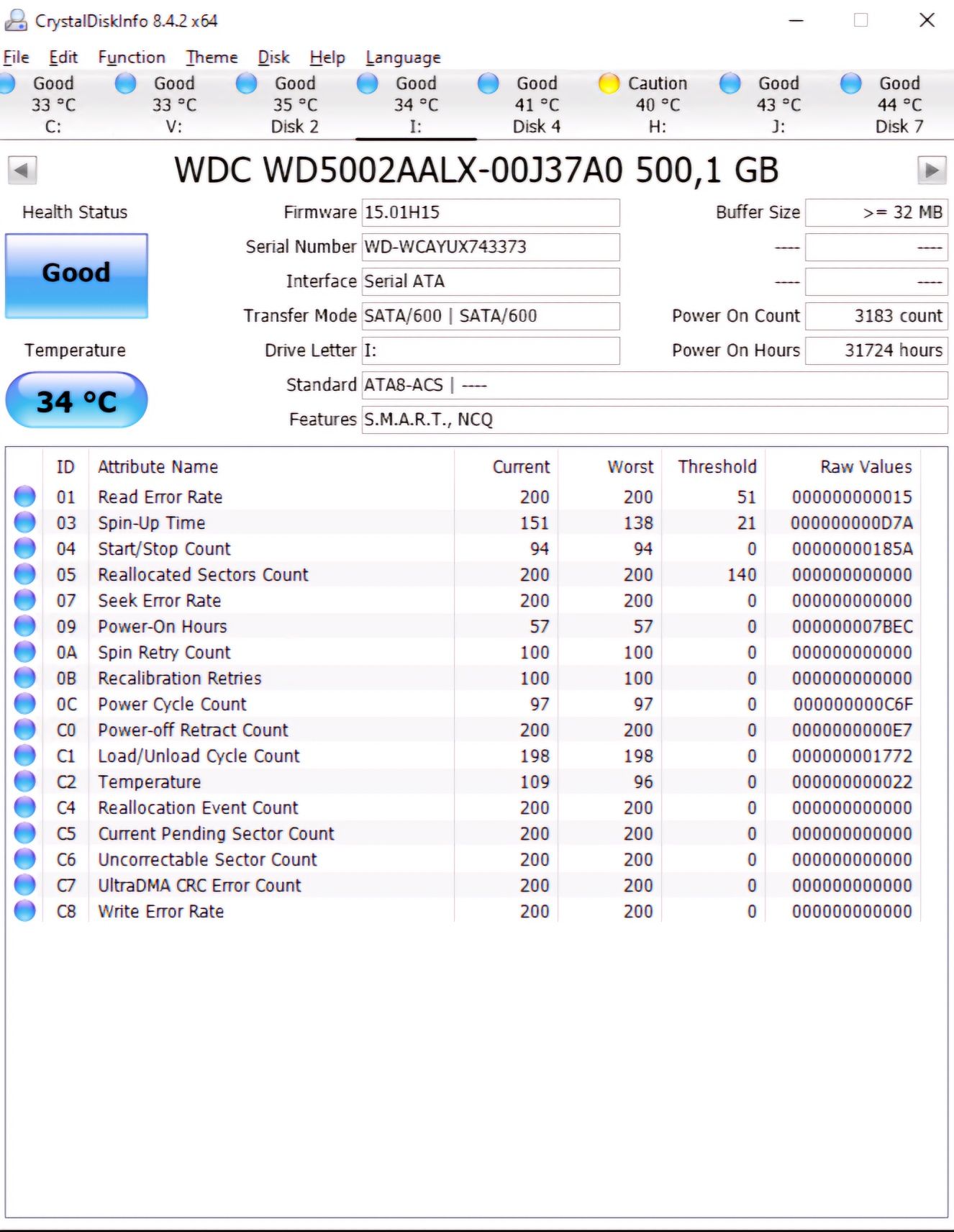
Task: Select the Disk 2 tab
Action: tap(295, 105)
